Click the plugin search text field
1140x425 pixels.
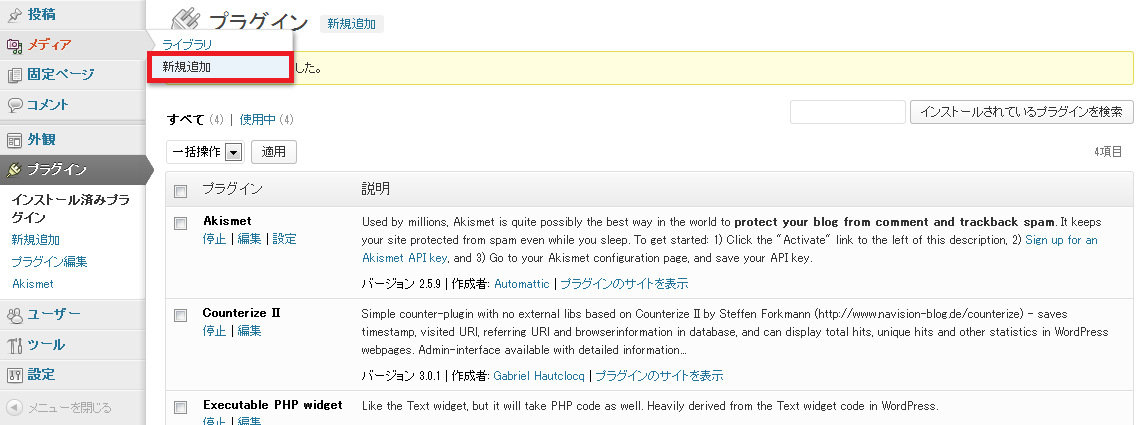coord(847,112)
